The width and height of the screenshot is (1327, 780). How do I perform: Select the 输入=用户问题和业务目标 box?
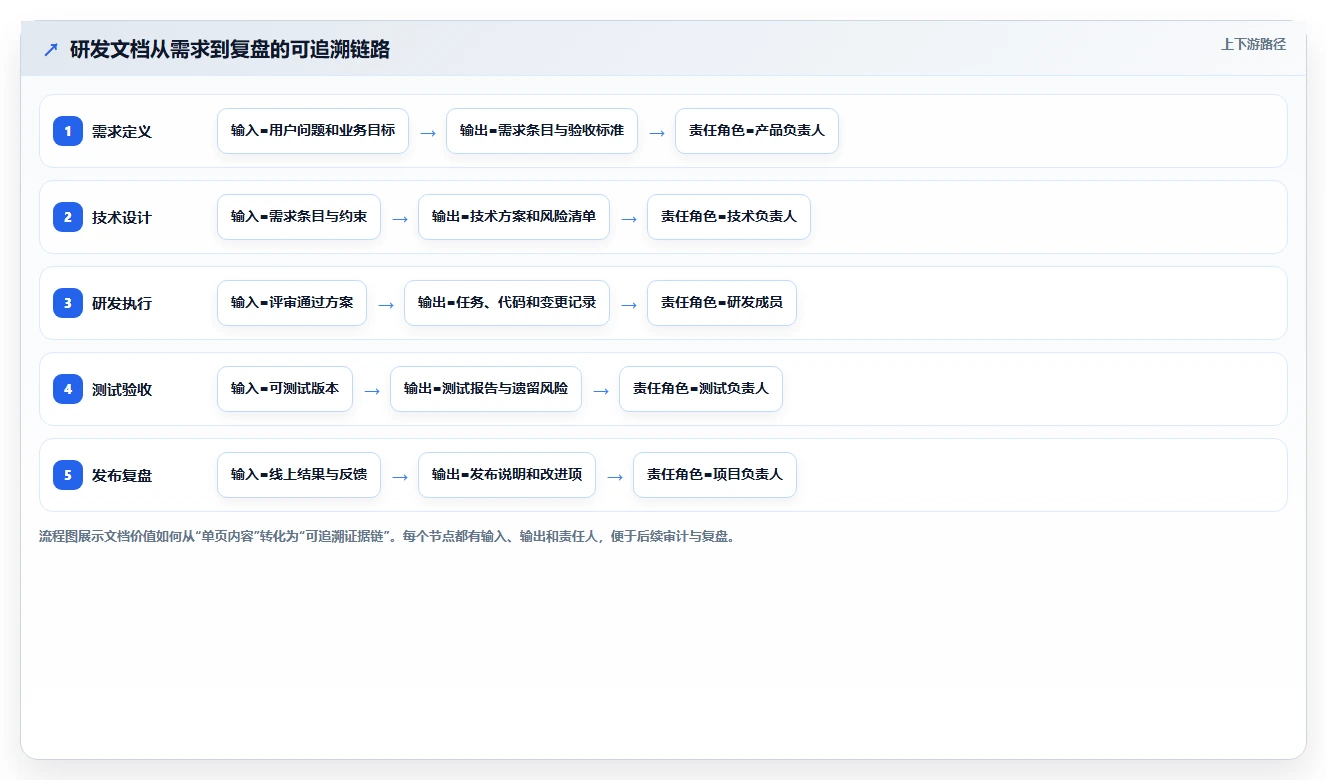[313, 131]
